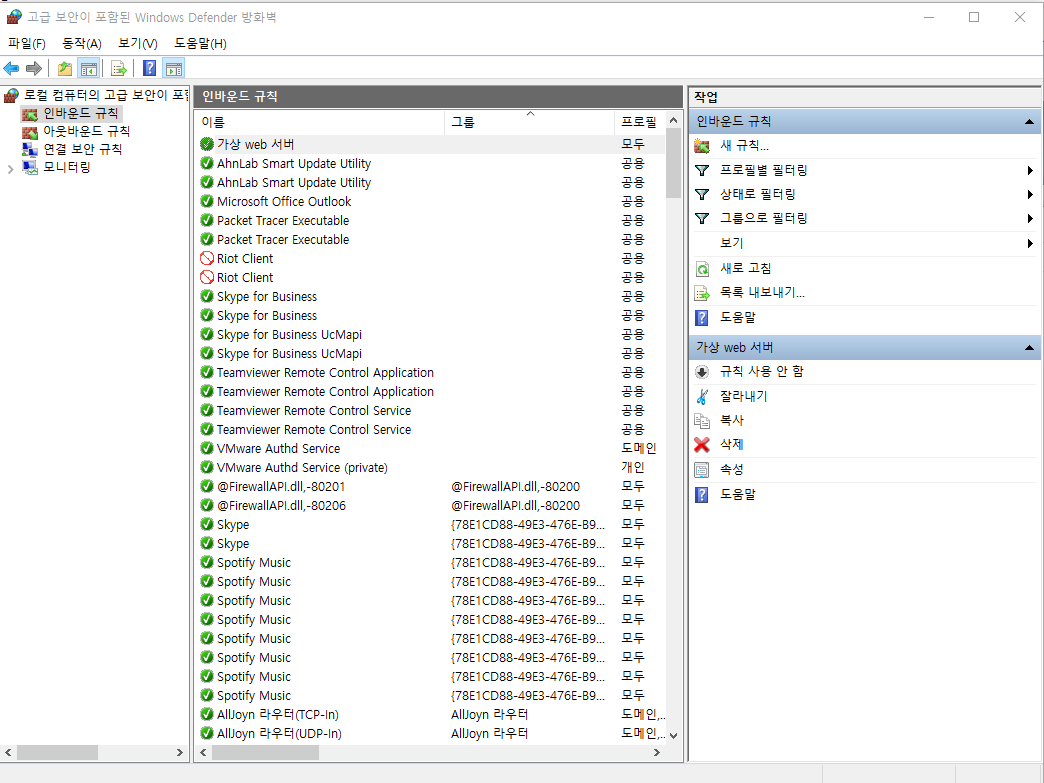
Task: Click the Forward arrow toolbar icon
Action: pyautogui.click(x=34, y=68)
